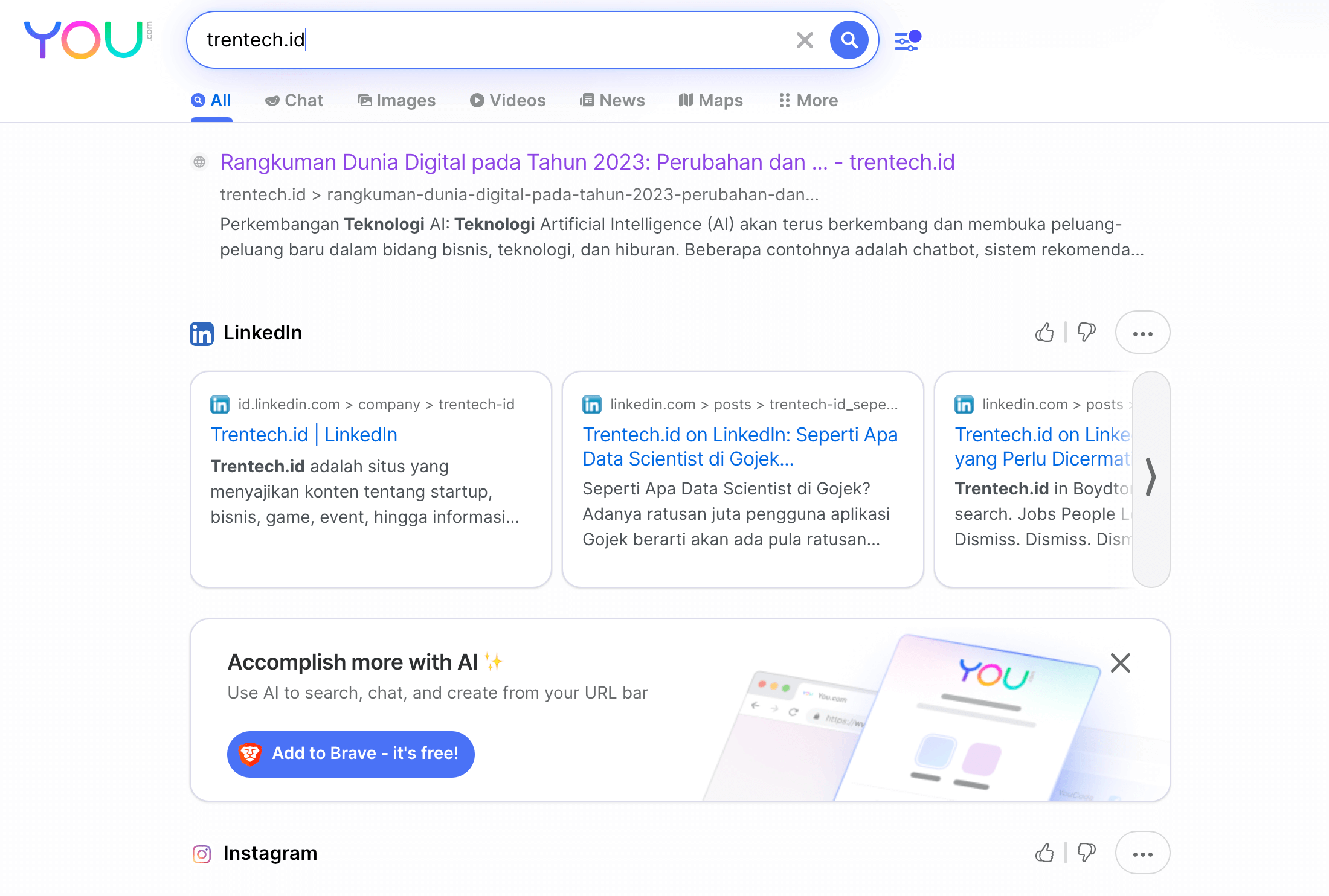Open Instagram section three-dot options menu
Screen dimensions: 1329x896
tap(1142, 853)
